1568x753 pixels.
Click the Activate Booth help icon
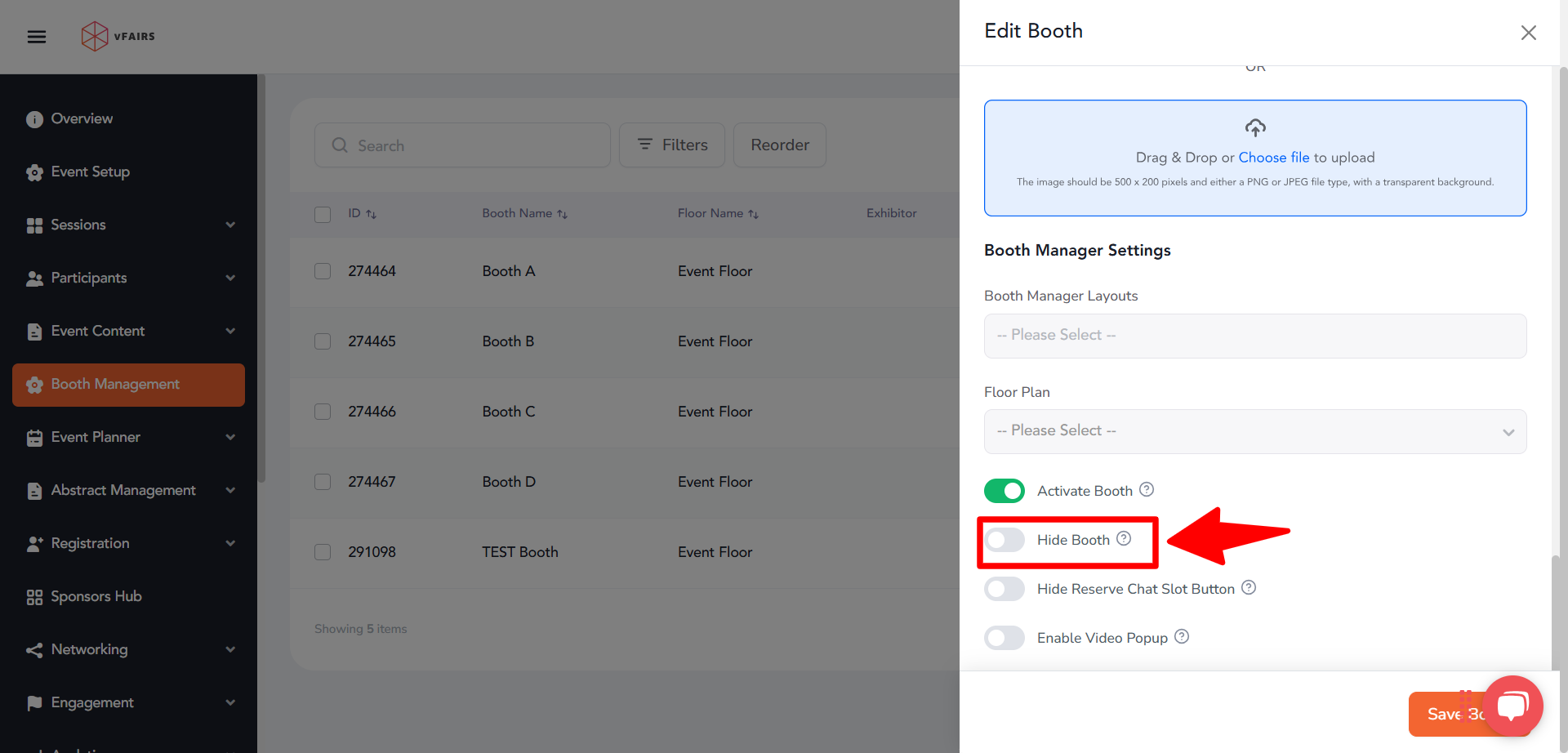pos(1147,489)
